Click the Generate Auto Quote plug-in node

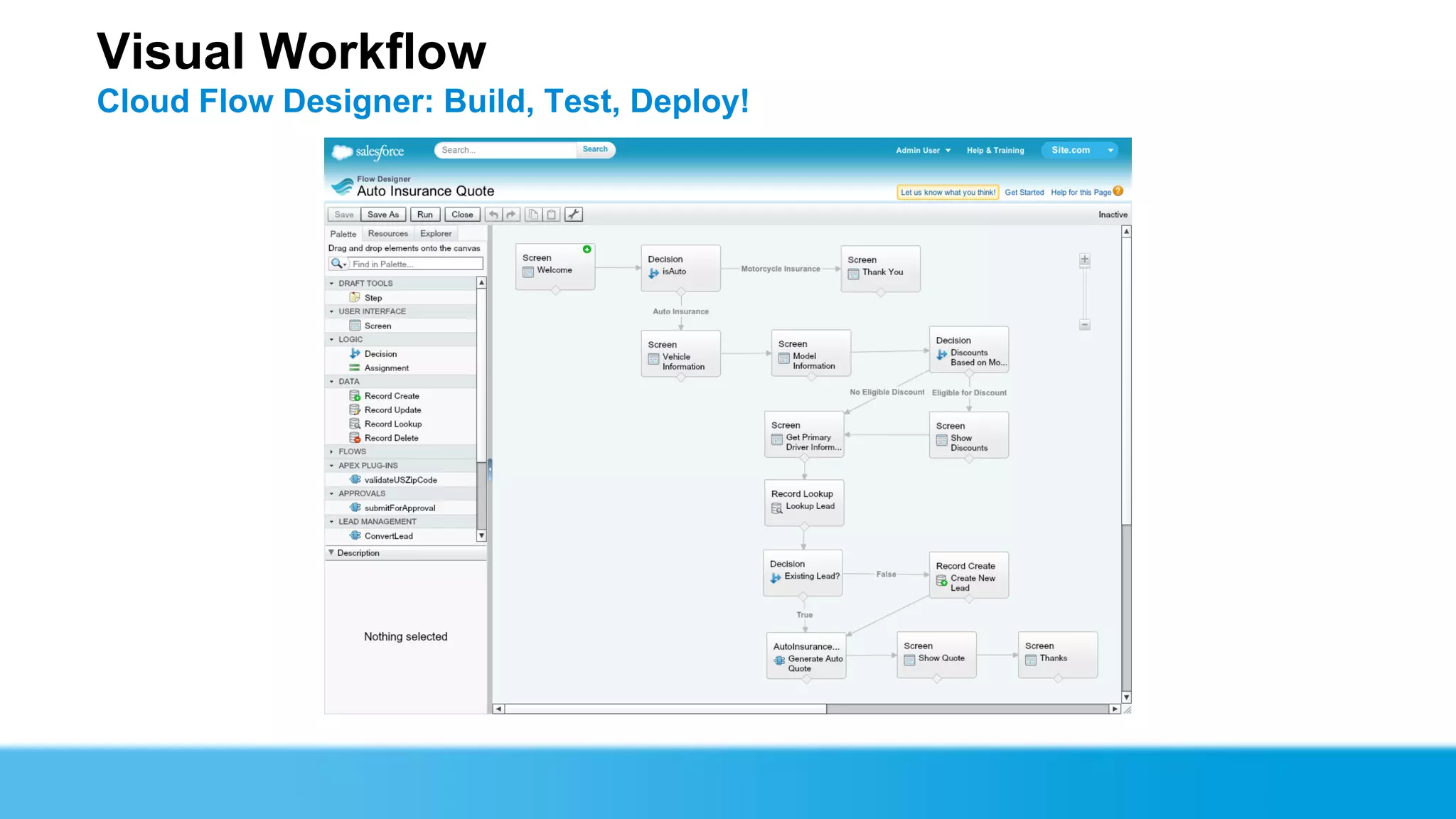[806, 655]
